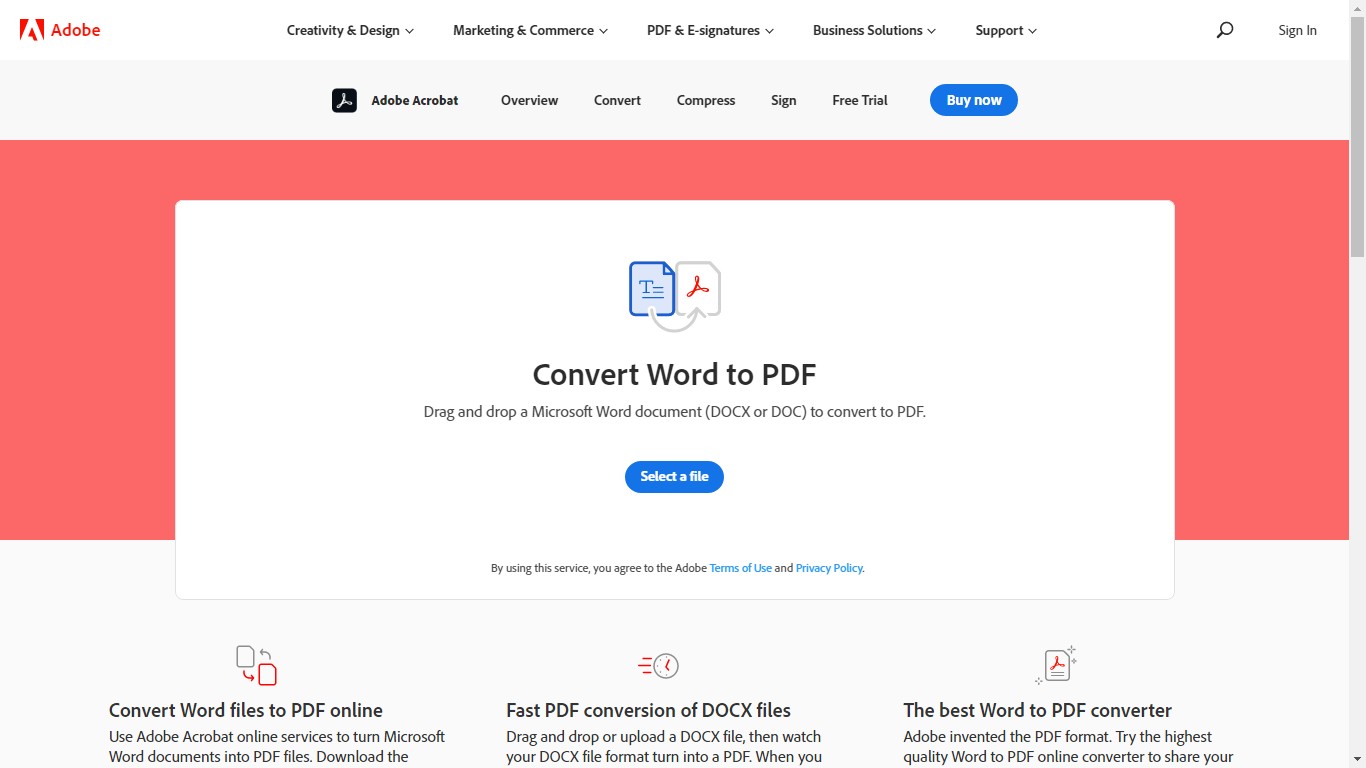Open the Privacy Policy link
1366x768 pixels.
pyautogui.click(x=830, y=568)
